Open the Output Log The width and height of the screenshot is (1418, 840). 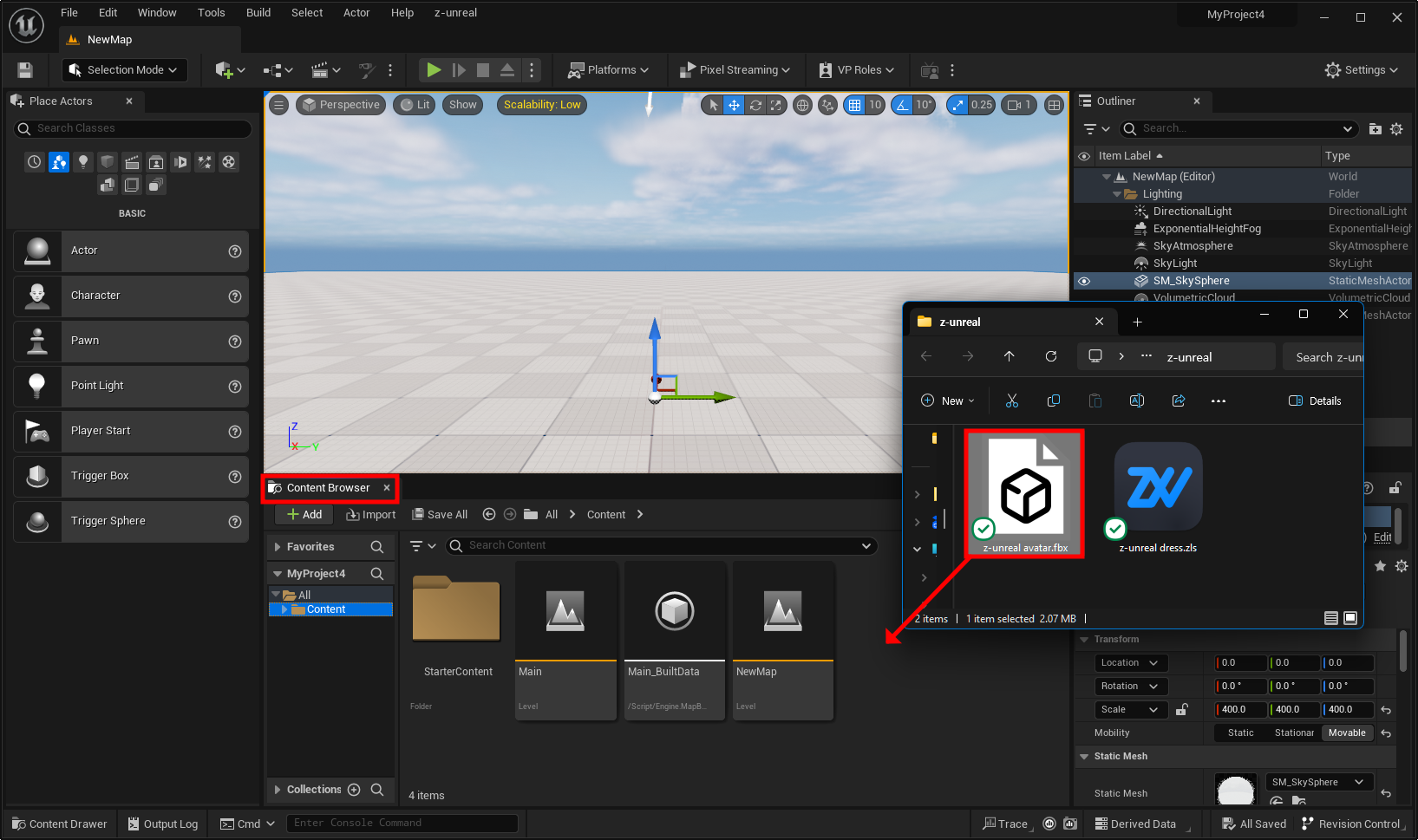tap(163, 824)
